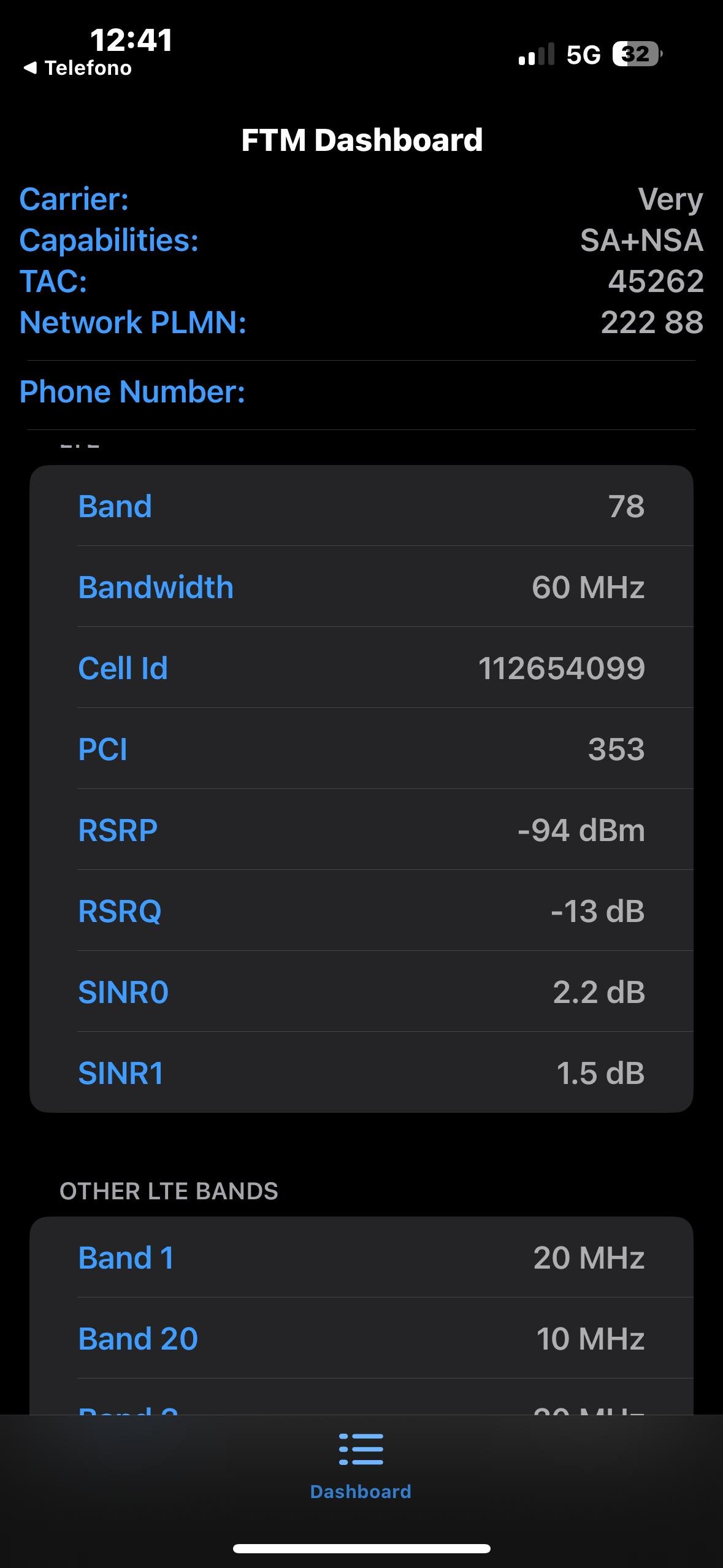
Task: Tap the SINR1 row
Action: [361, 1074]
